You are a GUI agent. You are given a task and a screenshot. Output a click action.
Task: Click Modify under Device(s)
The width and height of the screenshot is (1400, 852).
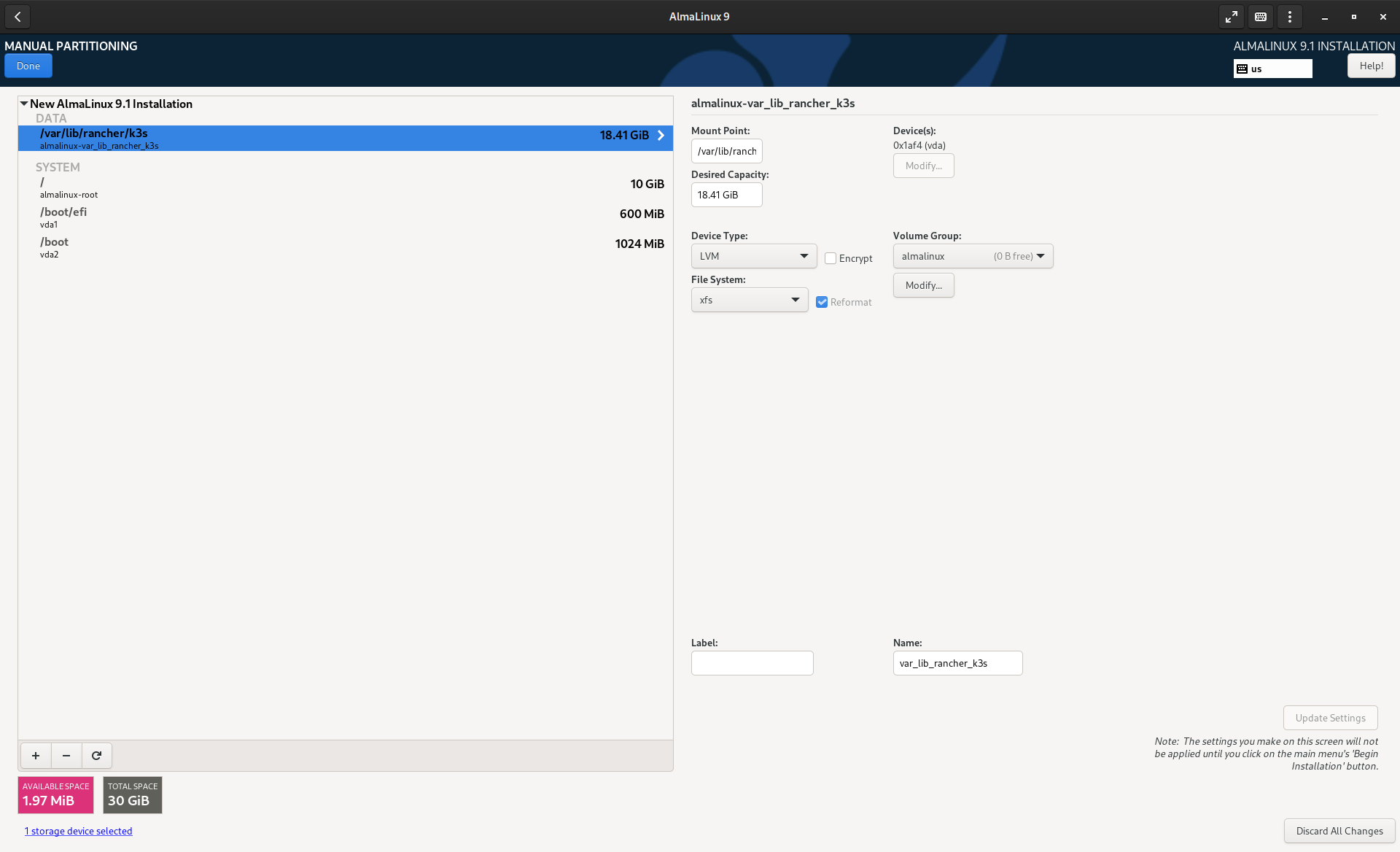click(x=923, y=166)
